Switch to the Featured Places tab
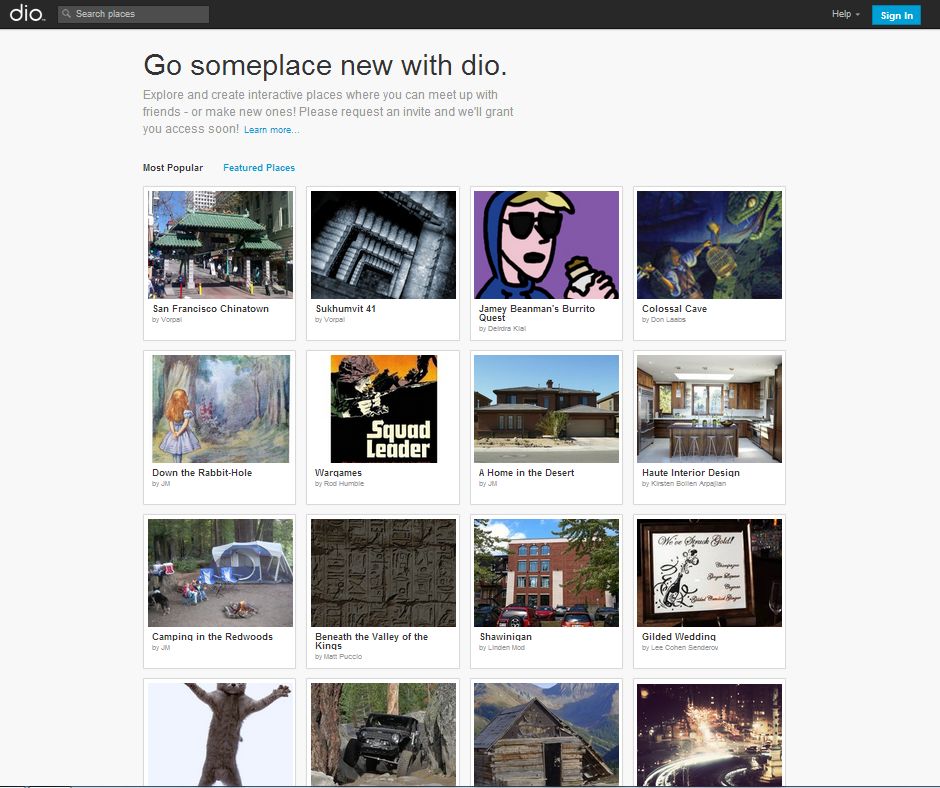The height and width of the screenshot is (788, 940). coord(259,168)
